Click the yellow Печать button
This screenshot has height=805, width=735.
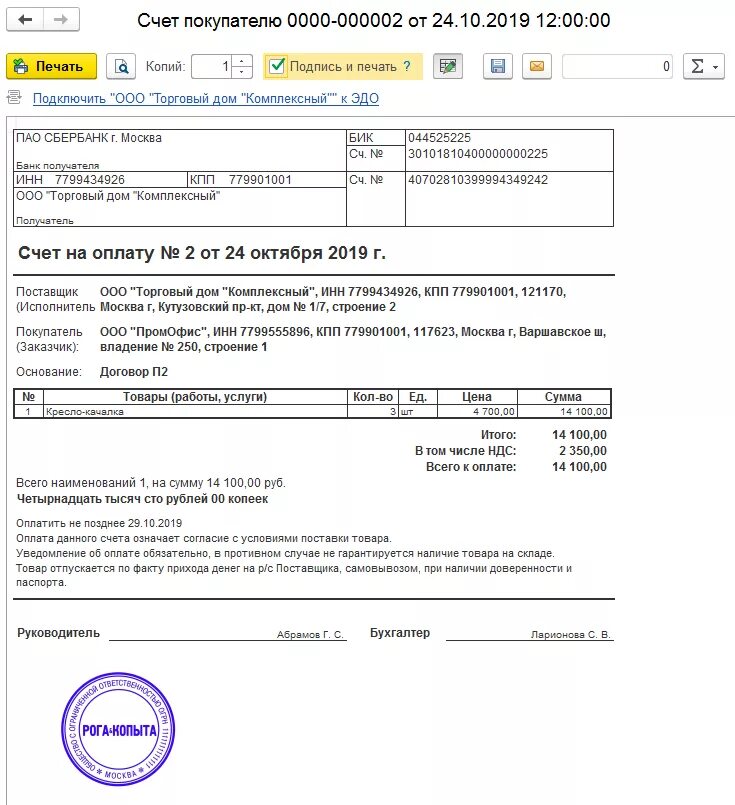pyautogui.click(x=51, y=66)
